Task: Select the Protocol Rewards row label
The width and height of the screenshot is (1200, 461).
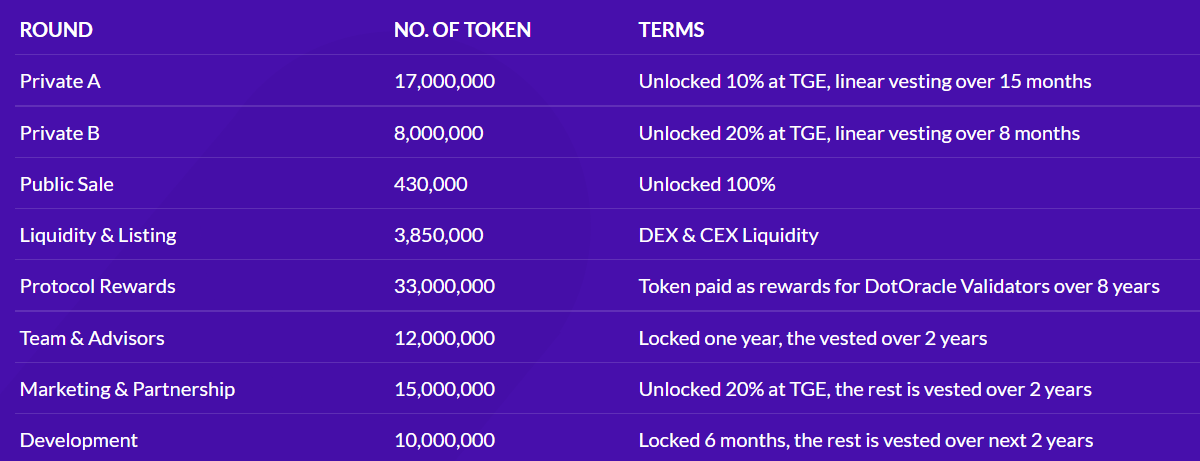Action: (97, 286)
